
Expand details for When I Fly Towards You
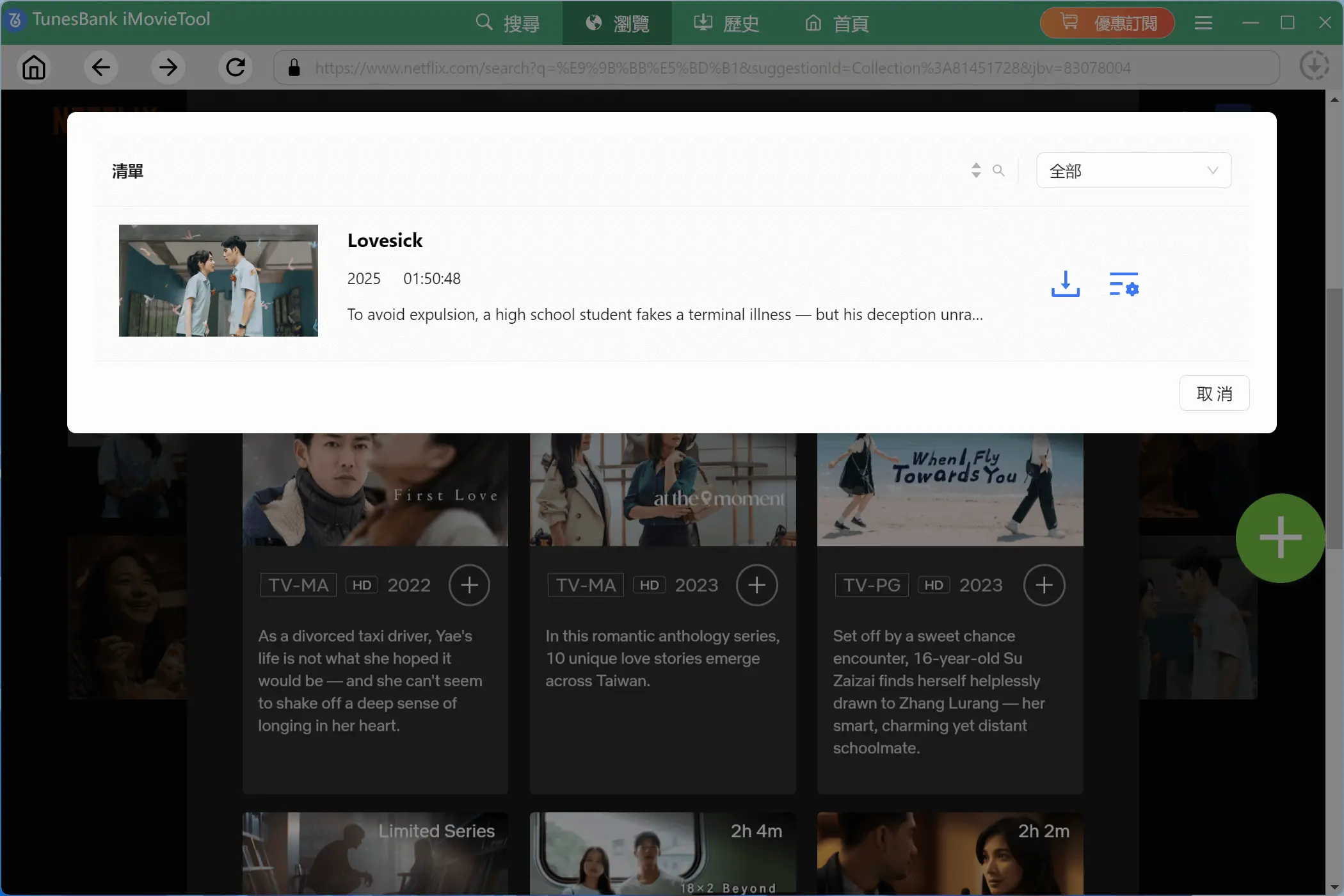(x=1044, y=584)
